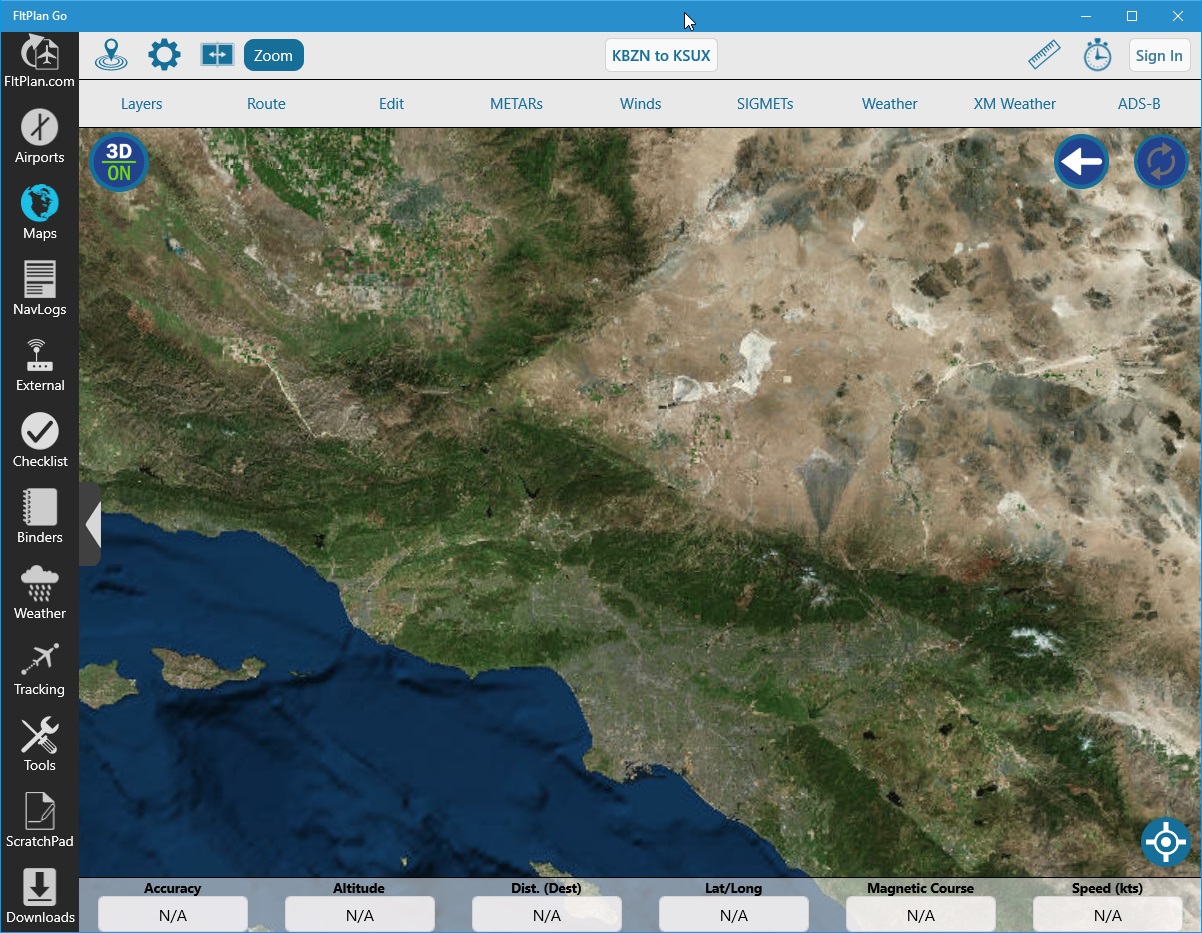Open Binders from the sidebar
Viewport: 1202px width, 933px height.
click(39, 517)
